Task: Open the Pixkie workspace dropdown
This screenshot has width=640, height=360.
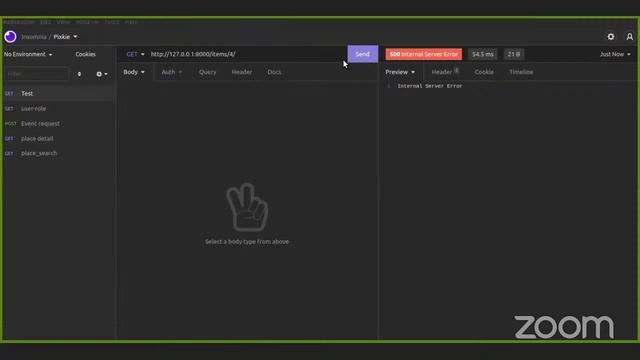Action: pyautogui.click(x=65, y=37)
